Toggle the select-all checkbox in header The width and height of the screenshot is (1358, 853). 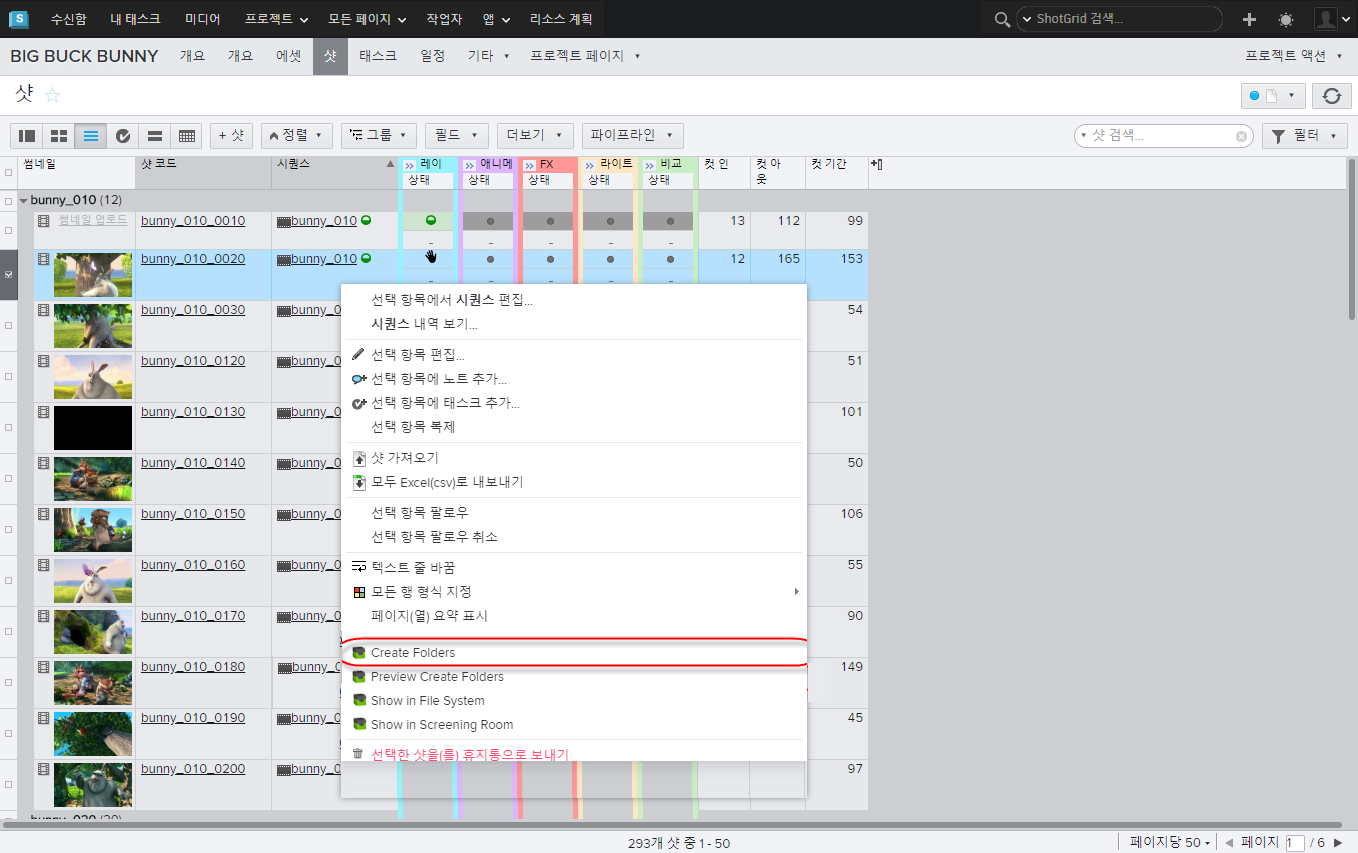9,172
